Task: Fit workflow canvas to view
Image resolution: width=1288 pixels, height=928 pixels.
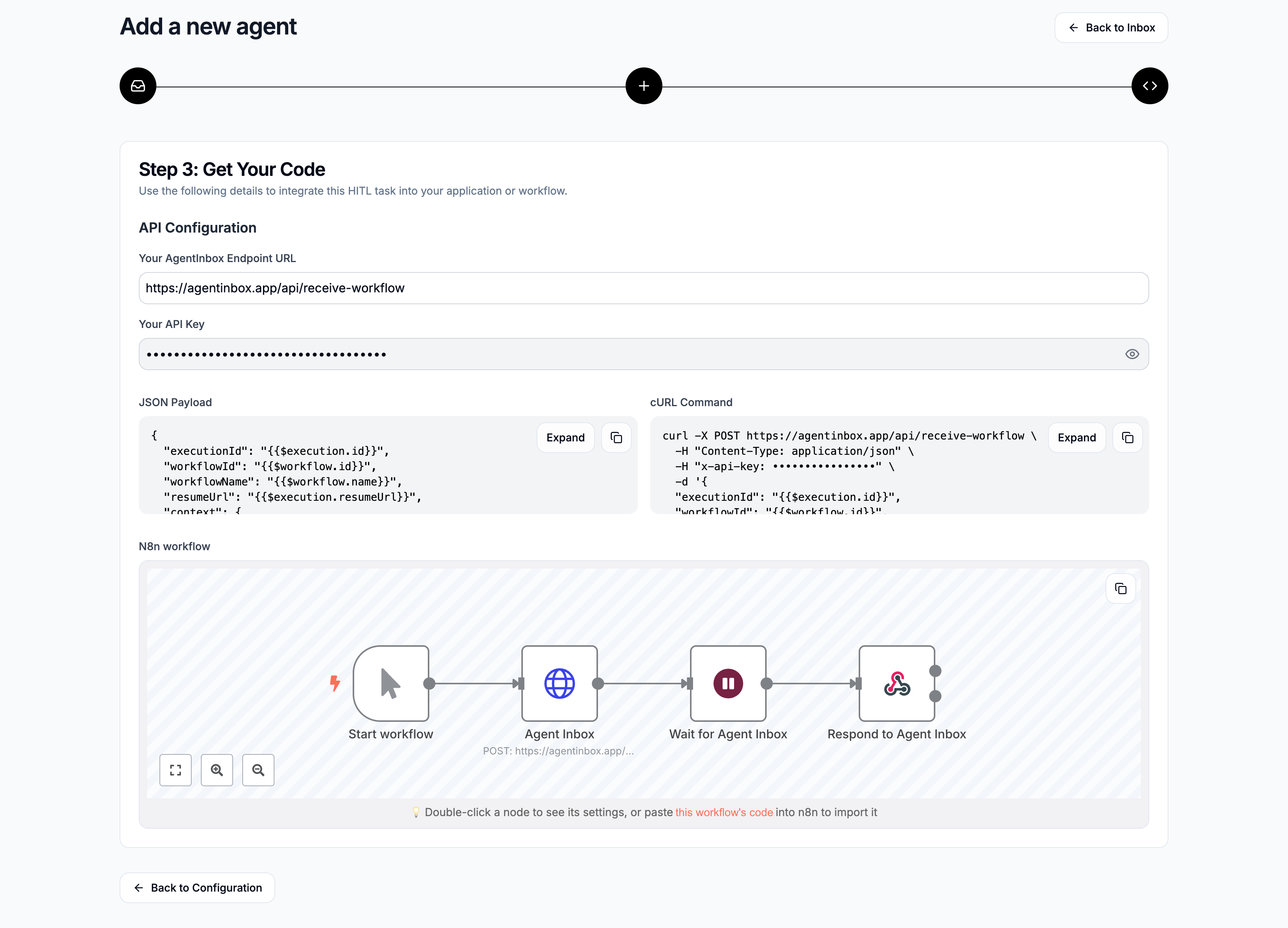Action: coord(176,770)
